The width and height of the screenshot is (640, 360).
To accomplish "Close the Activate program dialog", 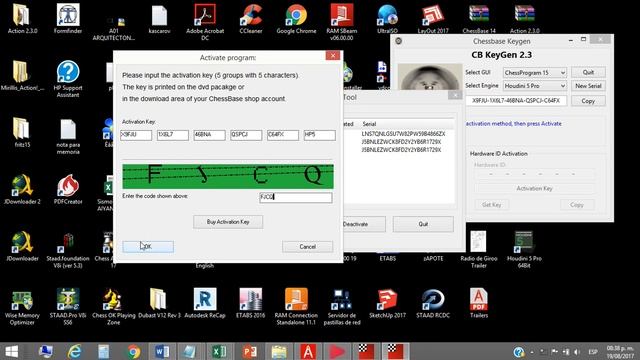I will point(333,56).
